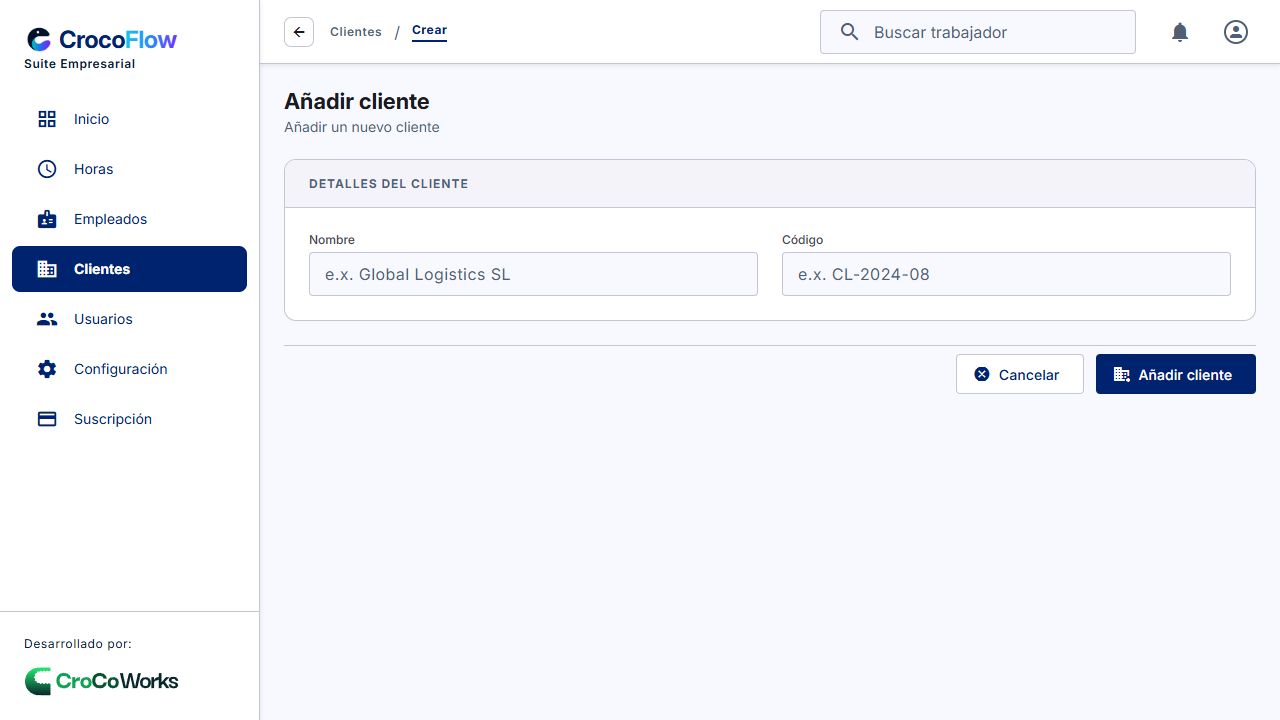Image resolution: width=1280 pixels, height=720 pixels.
Task: Open the user account avatar icon
Action: (1236, 32)
